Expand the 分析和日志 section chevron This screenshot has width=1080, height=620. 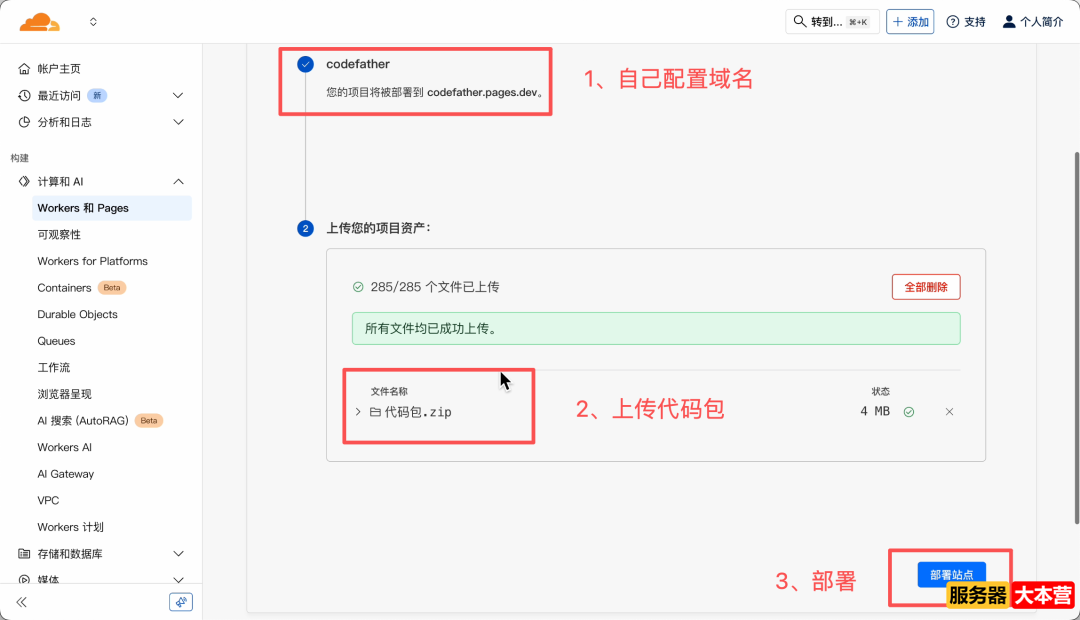[178, 122]
